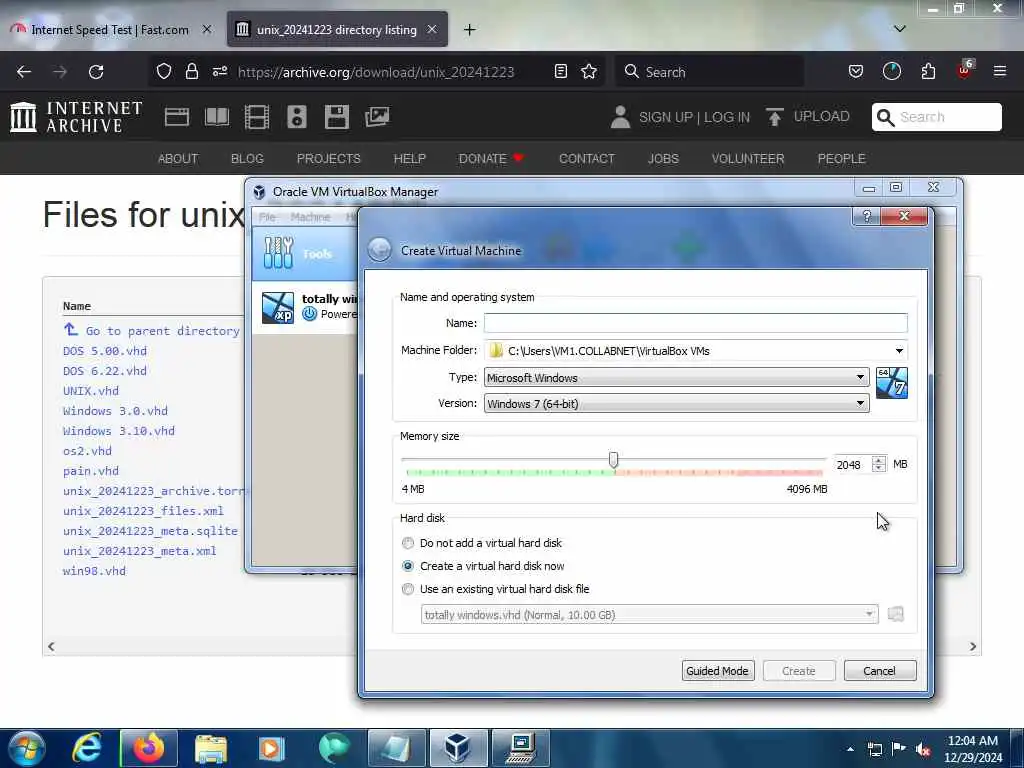This screenshot has width=1024, height=768.
Task: Open the DONATE menu item
Action: 491,159
